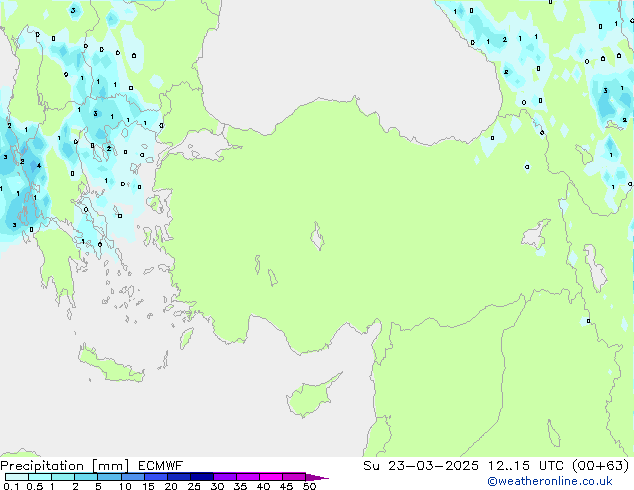Image resolution: width=634 pixels, height=490 pixels.
Task: Pick the legend swatch between 0.1 and 0.5
Action: [17, 477]
